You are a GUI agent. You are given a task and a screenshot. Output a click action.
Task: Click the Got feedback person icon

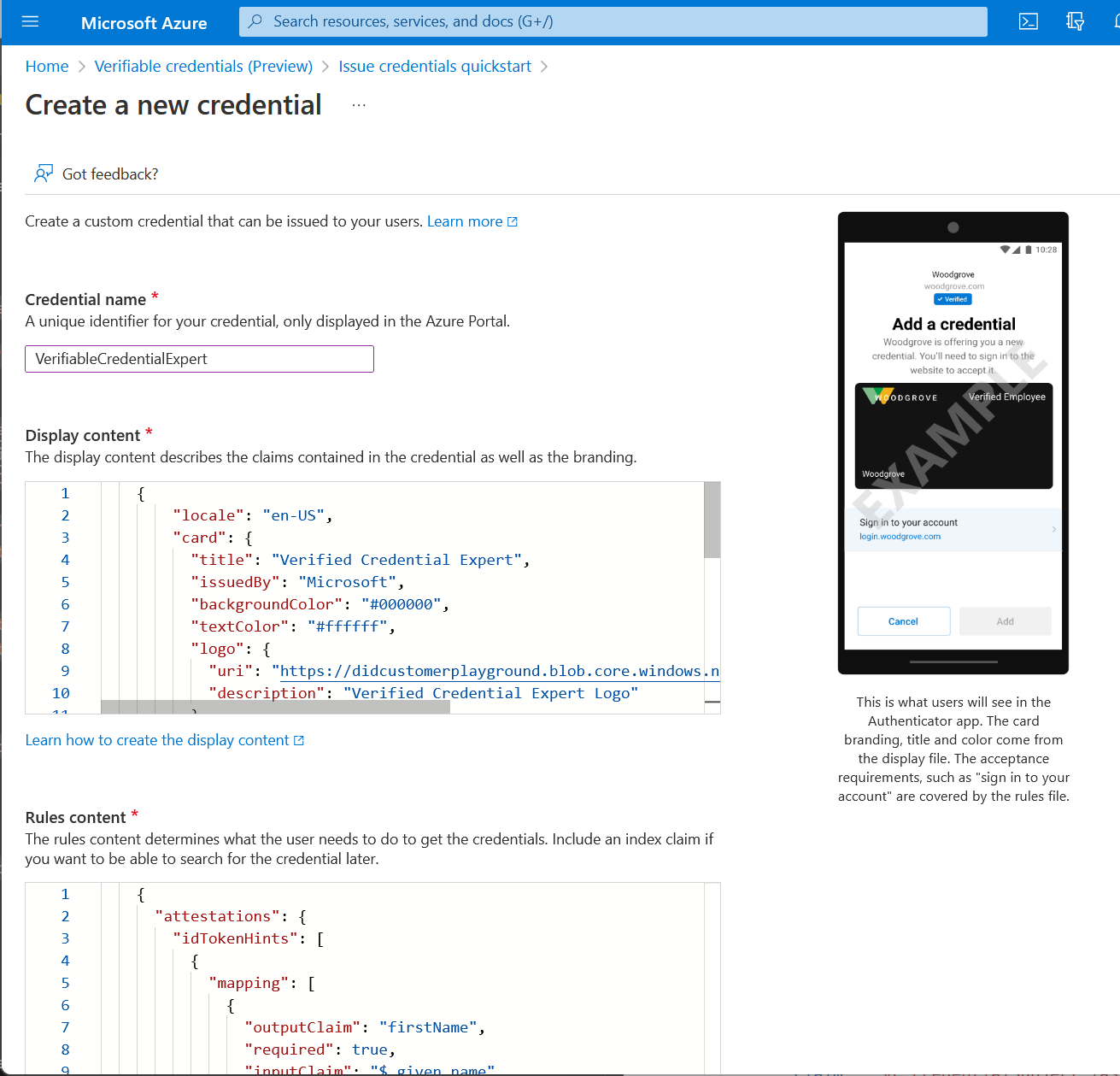click(43, 173)
